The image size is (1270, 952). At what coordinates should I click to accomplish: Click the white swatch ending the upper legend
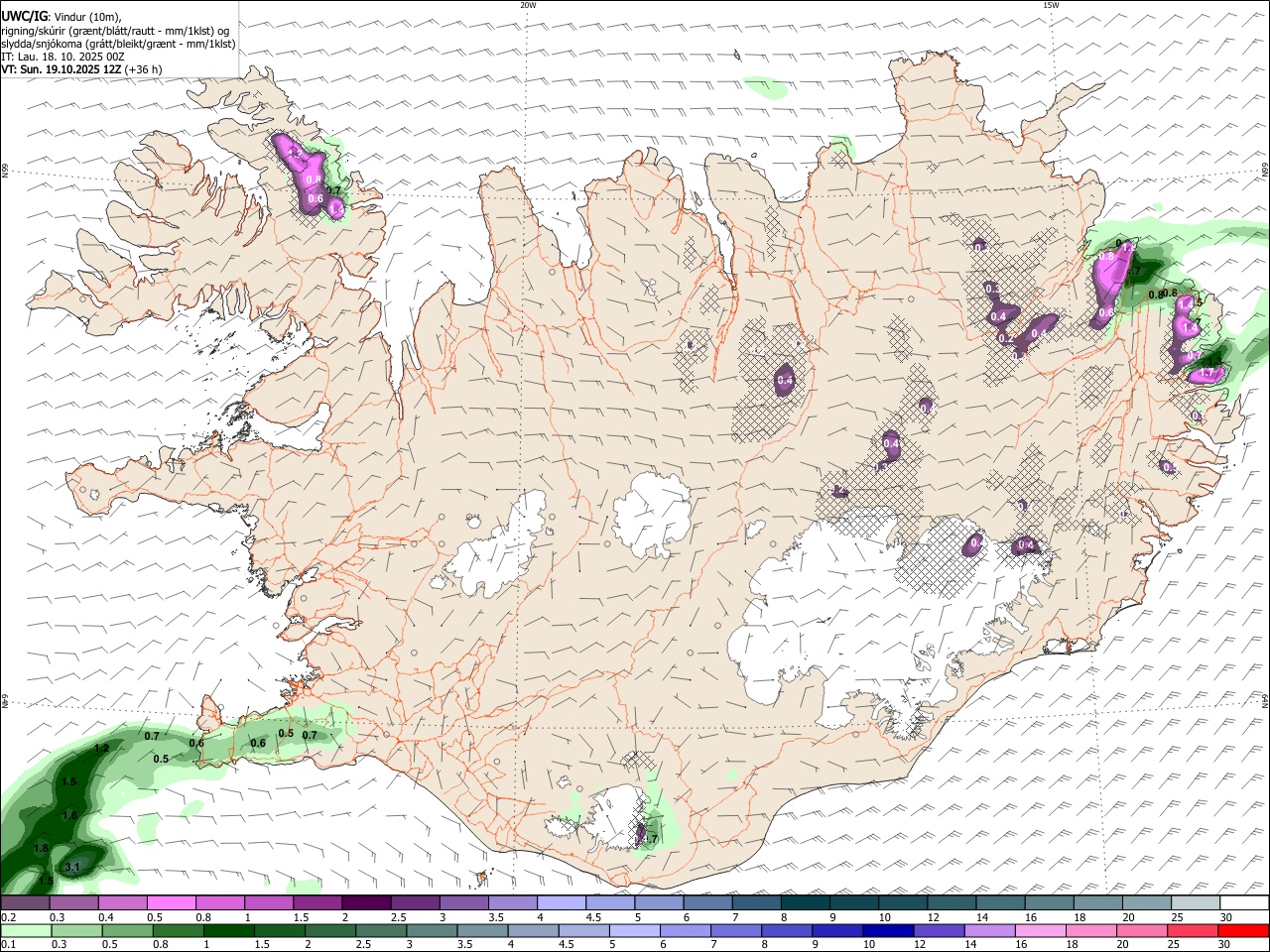click(x=1244, y=903)
